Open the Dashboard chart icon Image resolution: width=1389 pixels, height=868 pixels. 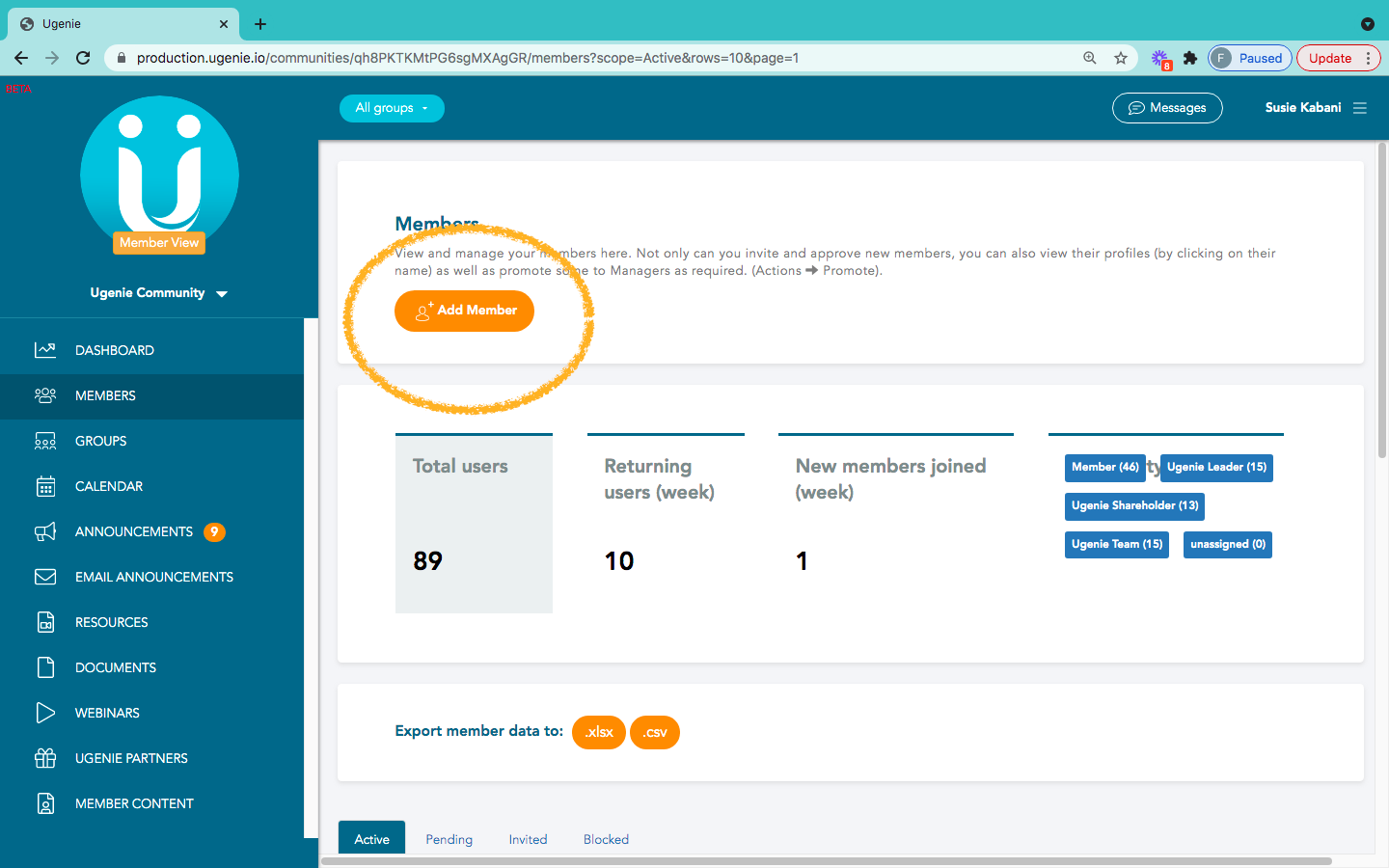45,350
